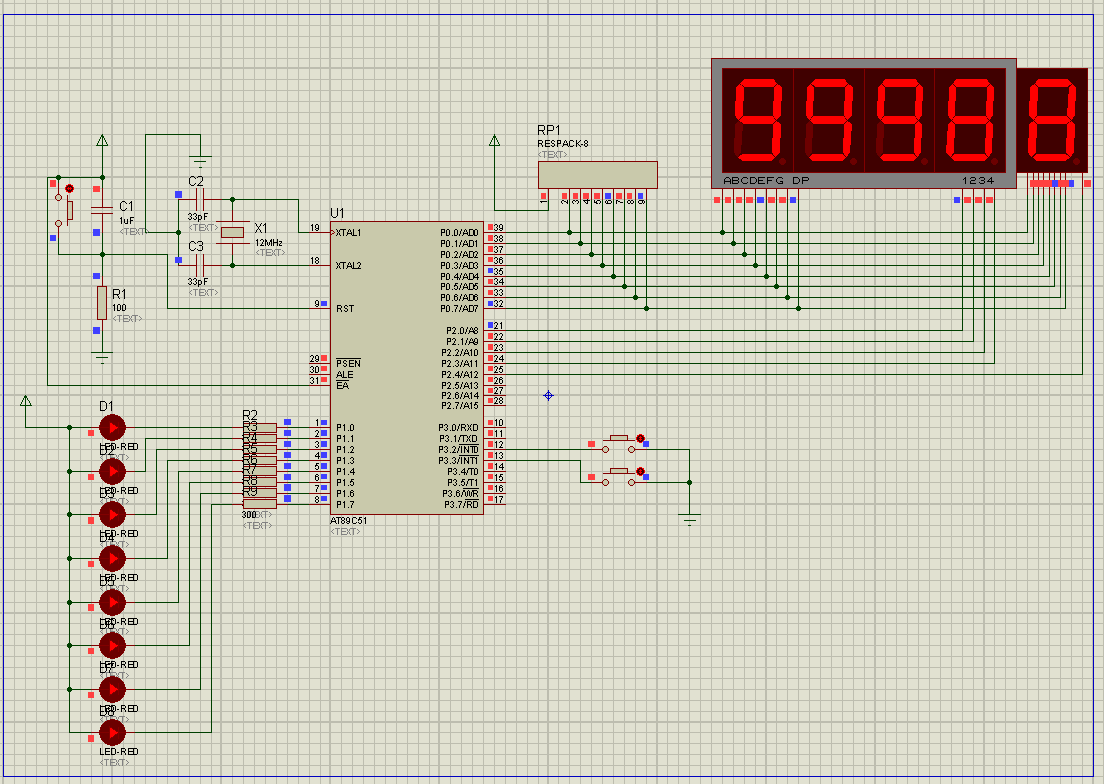Image resolution: width=1104 pixels, height=784 pixels.
Task: Click the push button wired to P3.3/INT1
Action: pyautogui.click(x=618, y=476)
